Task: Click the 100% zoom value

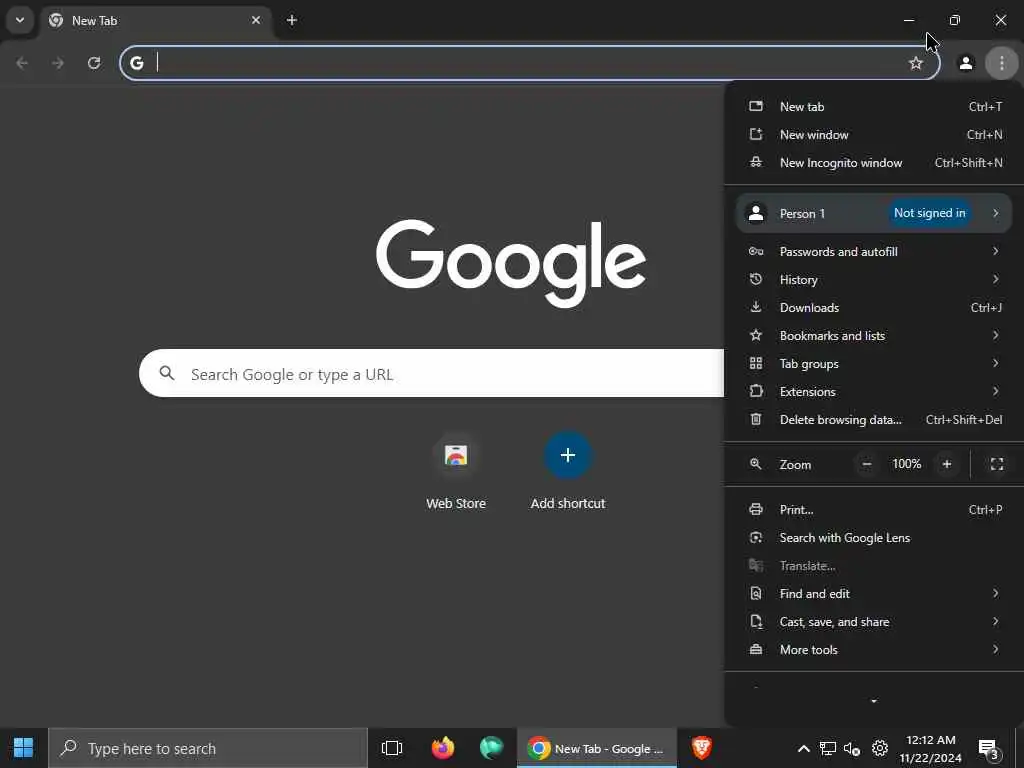Action: coord(906,464)
